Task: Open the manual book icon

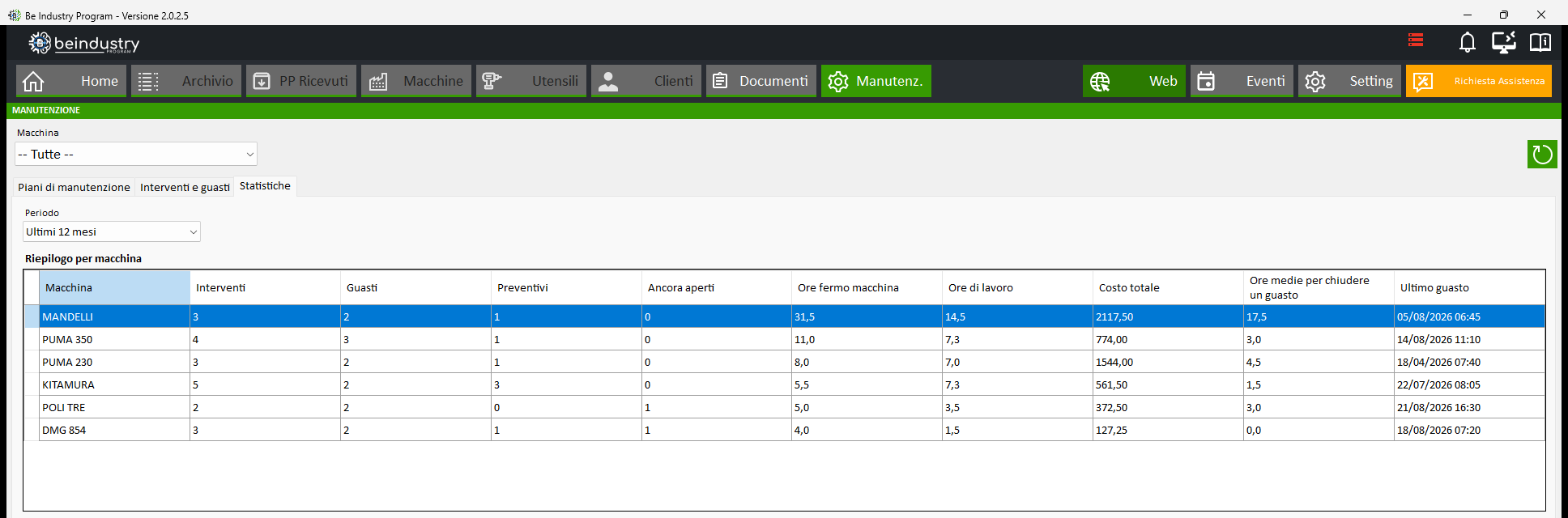Action: coord(1540,42)
